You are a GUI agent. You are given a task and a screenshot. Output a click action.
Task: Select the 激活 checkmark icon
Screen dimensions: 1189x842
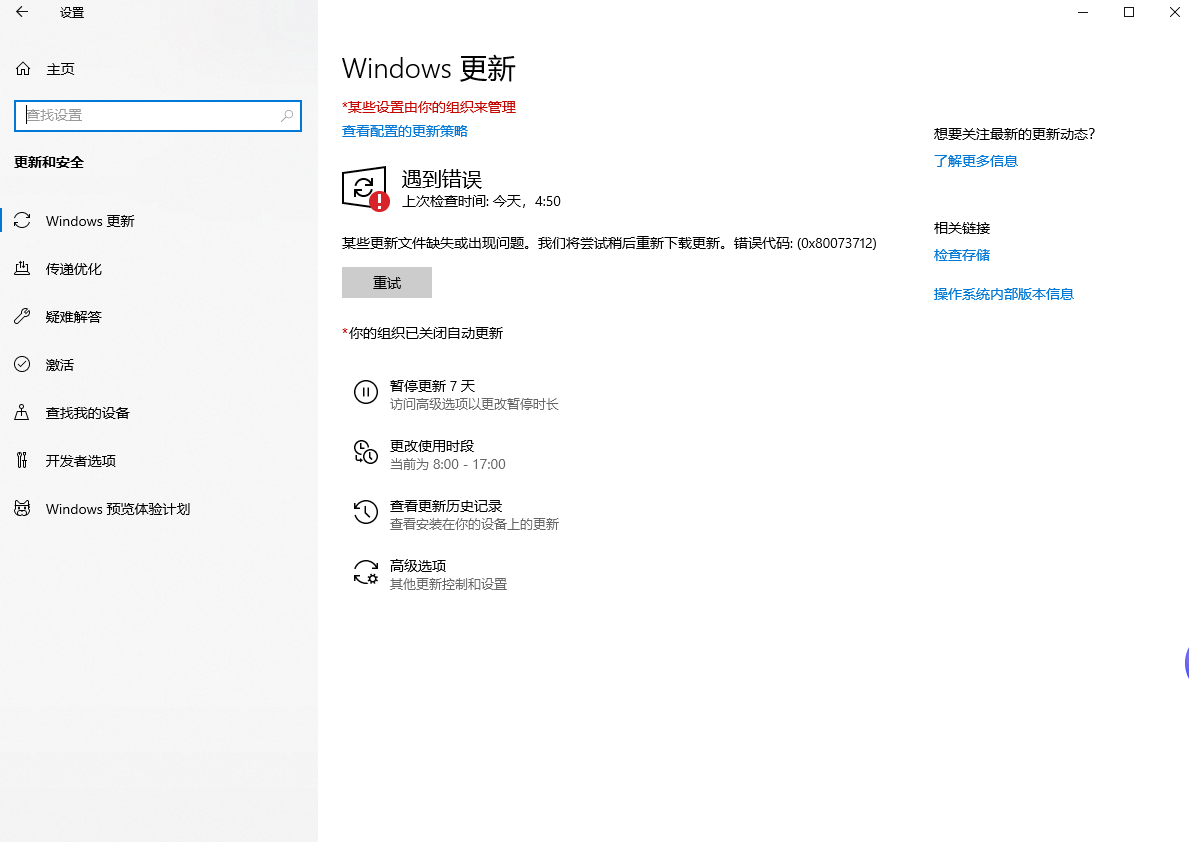point(23,364)
